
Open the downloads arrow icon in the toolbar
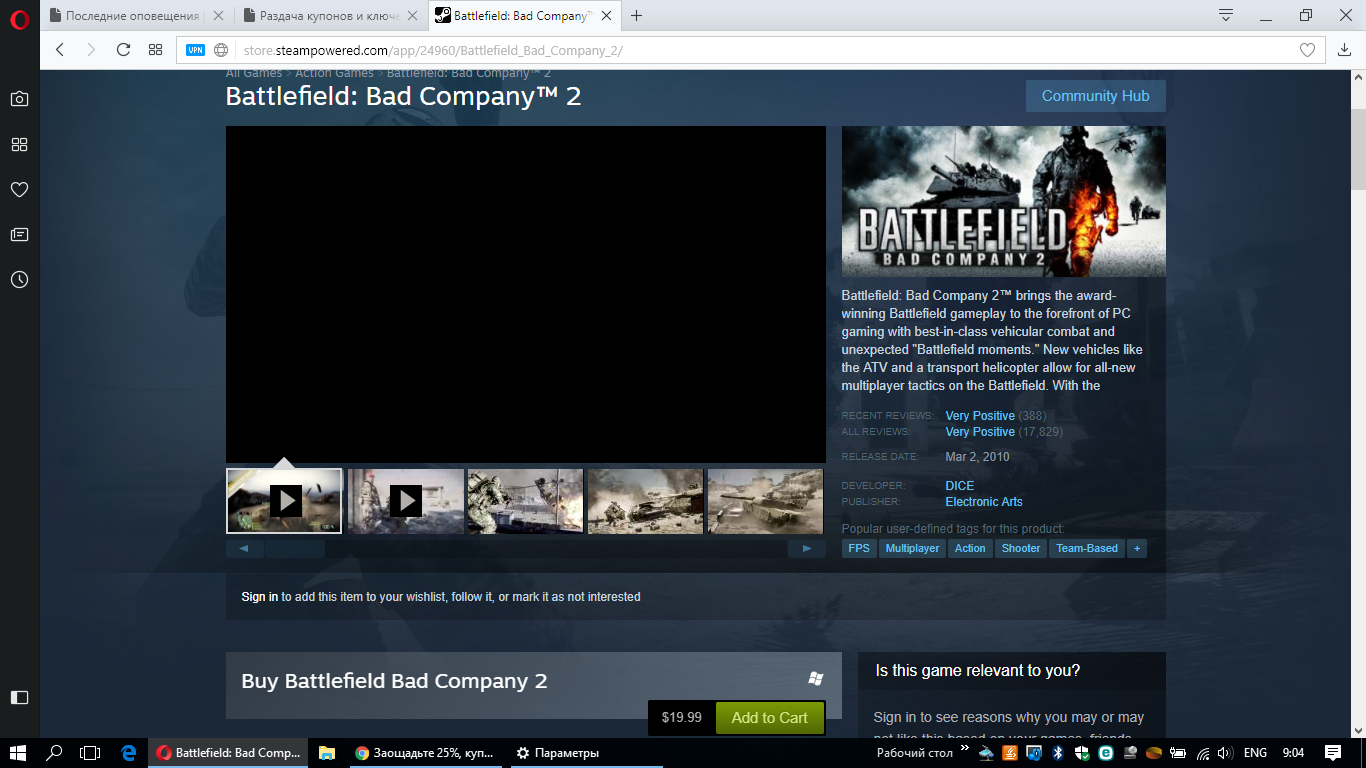tap(1344, 50)
